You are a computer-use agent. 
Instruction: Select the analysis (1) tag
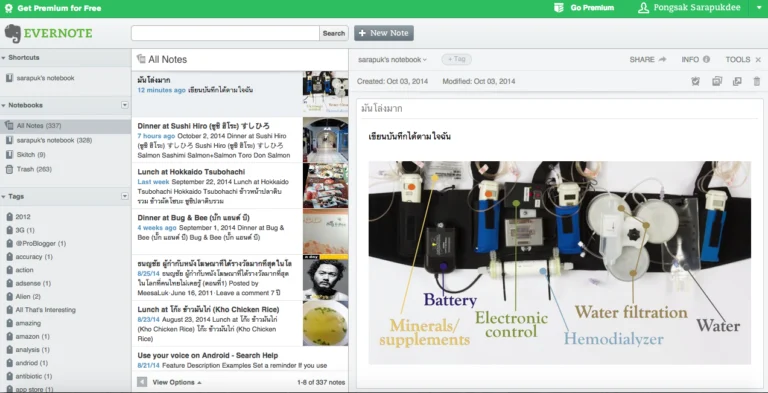coord(32,350)
